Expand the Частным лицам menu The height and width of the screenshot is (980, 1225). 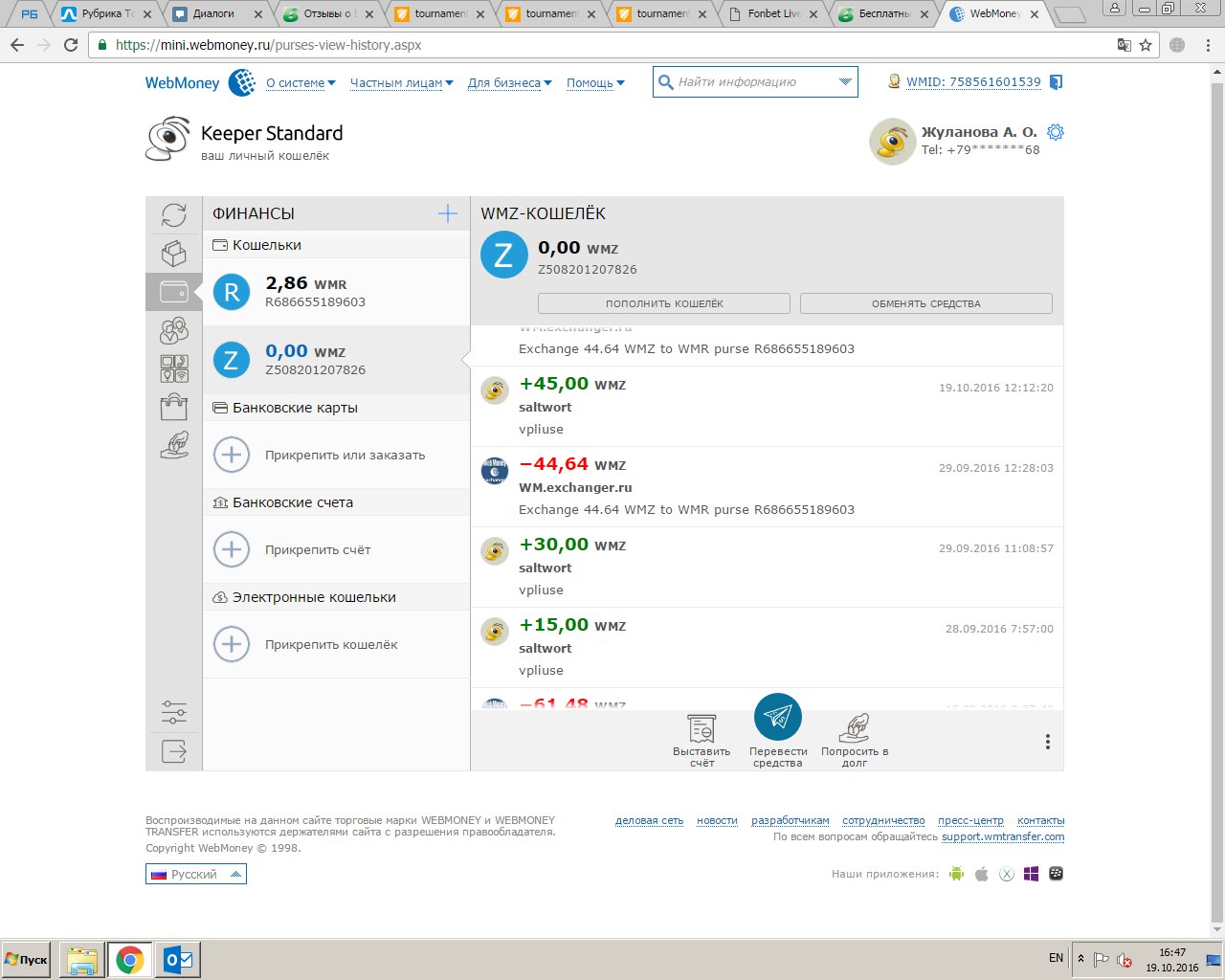click(401, 83)
